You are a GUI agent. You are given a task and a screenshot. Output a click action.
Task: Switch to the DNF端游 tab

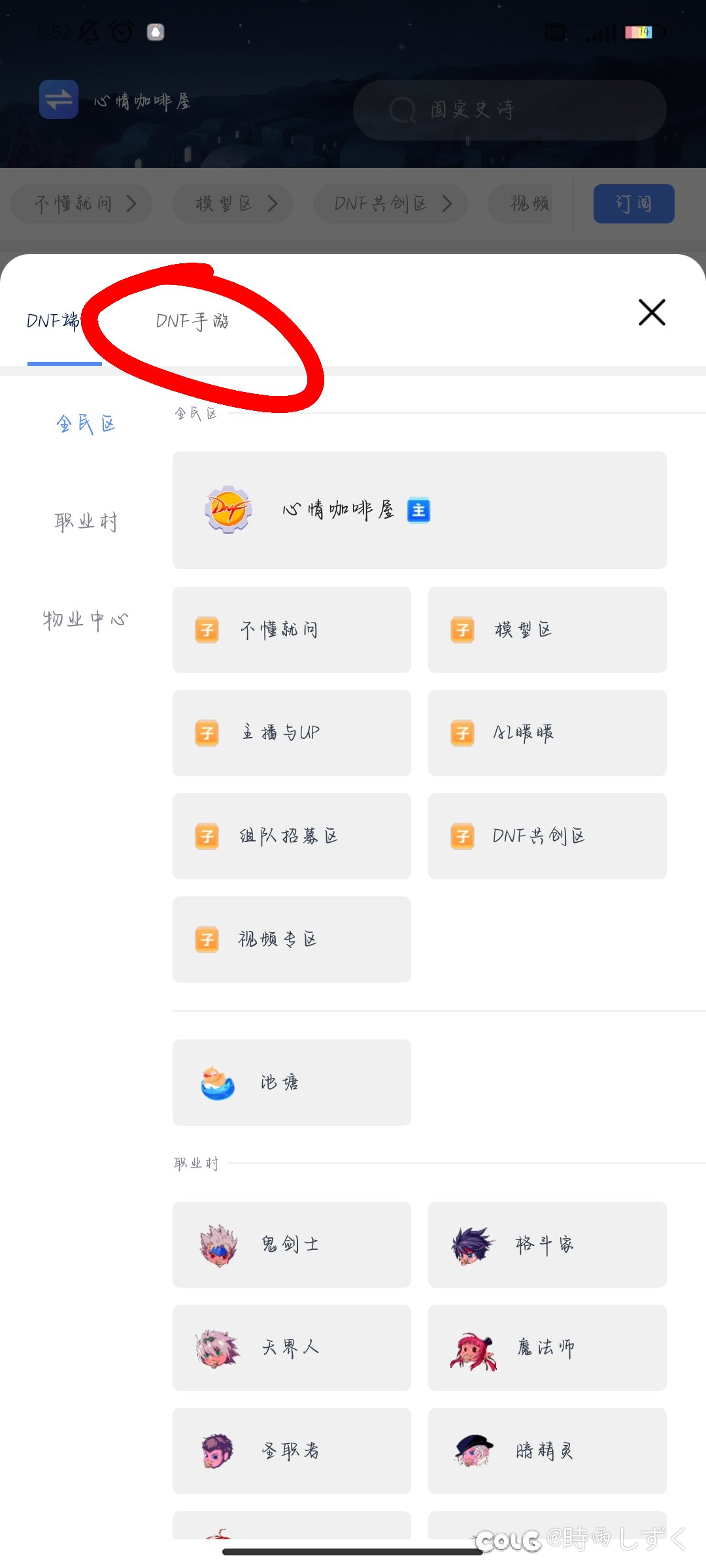coord(54,321)
